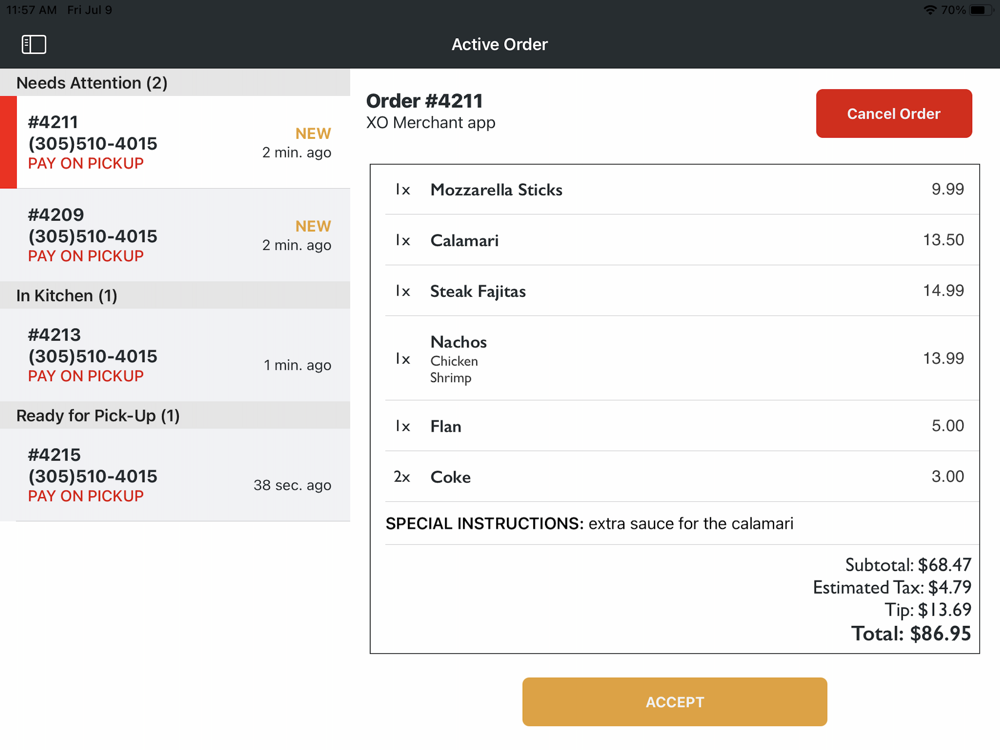
Task: Click PAY ON PICKUP under order #4213
Action: [86, 376]
